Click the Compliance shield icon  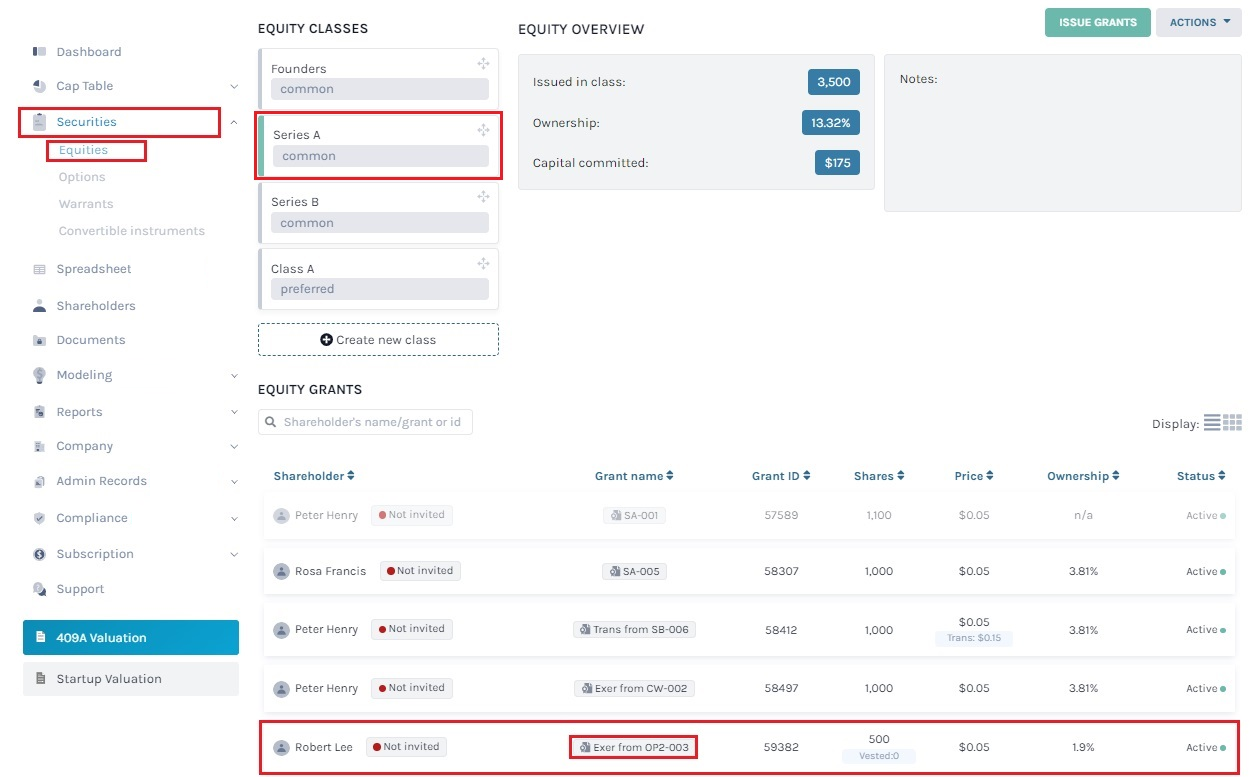coord(39,518)
